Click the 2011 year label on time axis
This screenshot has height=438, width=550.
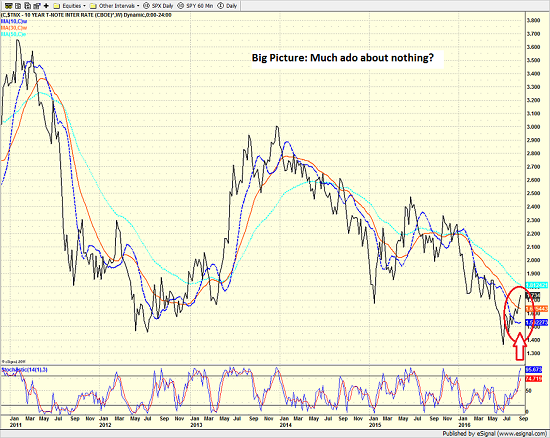point(15,425)
